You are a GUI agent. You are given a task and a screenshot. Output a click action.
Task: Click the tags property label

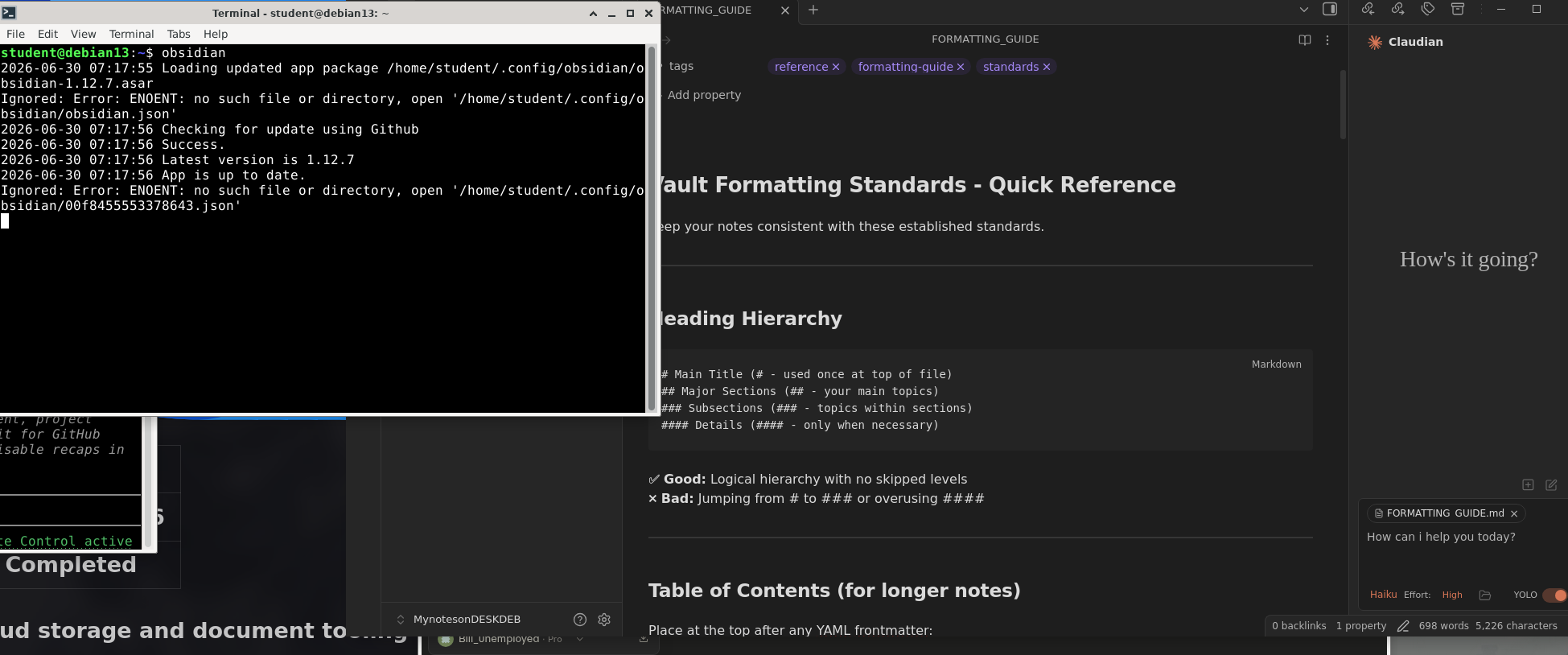[x=681, y=67]
